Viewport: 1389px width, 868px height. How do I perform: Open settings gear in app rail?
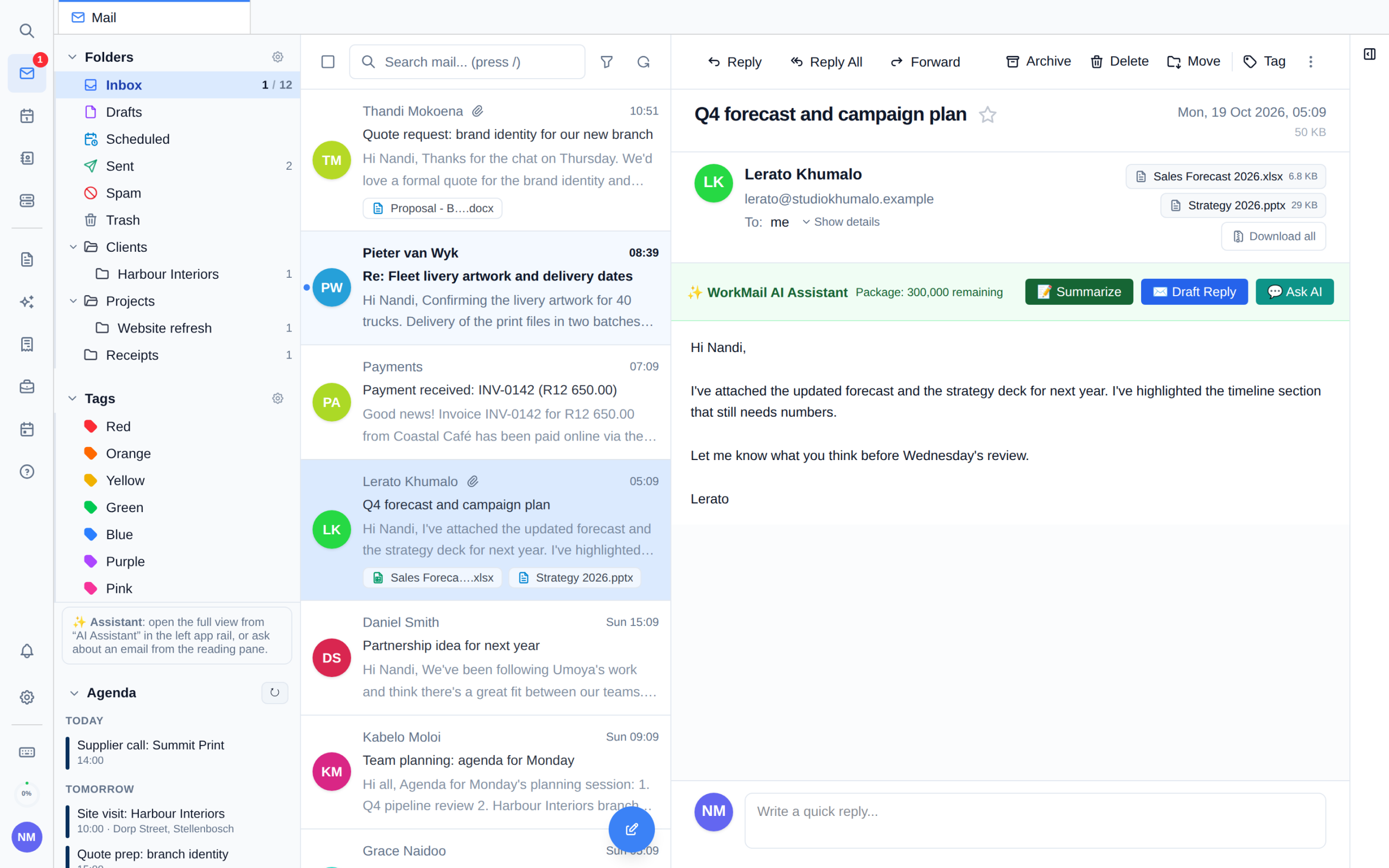coord(27,697)
